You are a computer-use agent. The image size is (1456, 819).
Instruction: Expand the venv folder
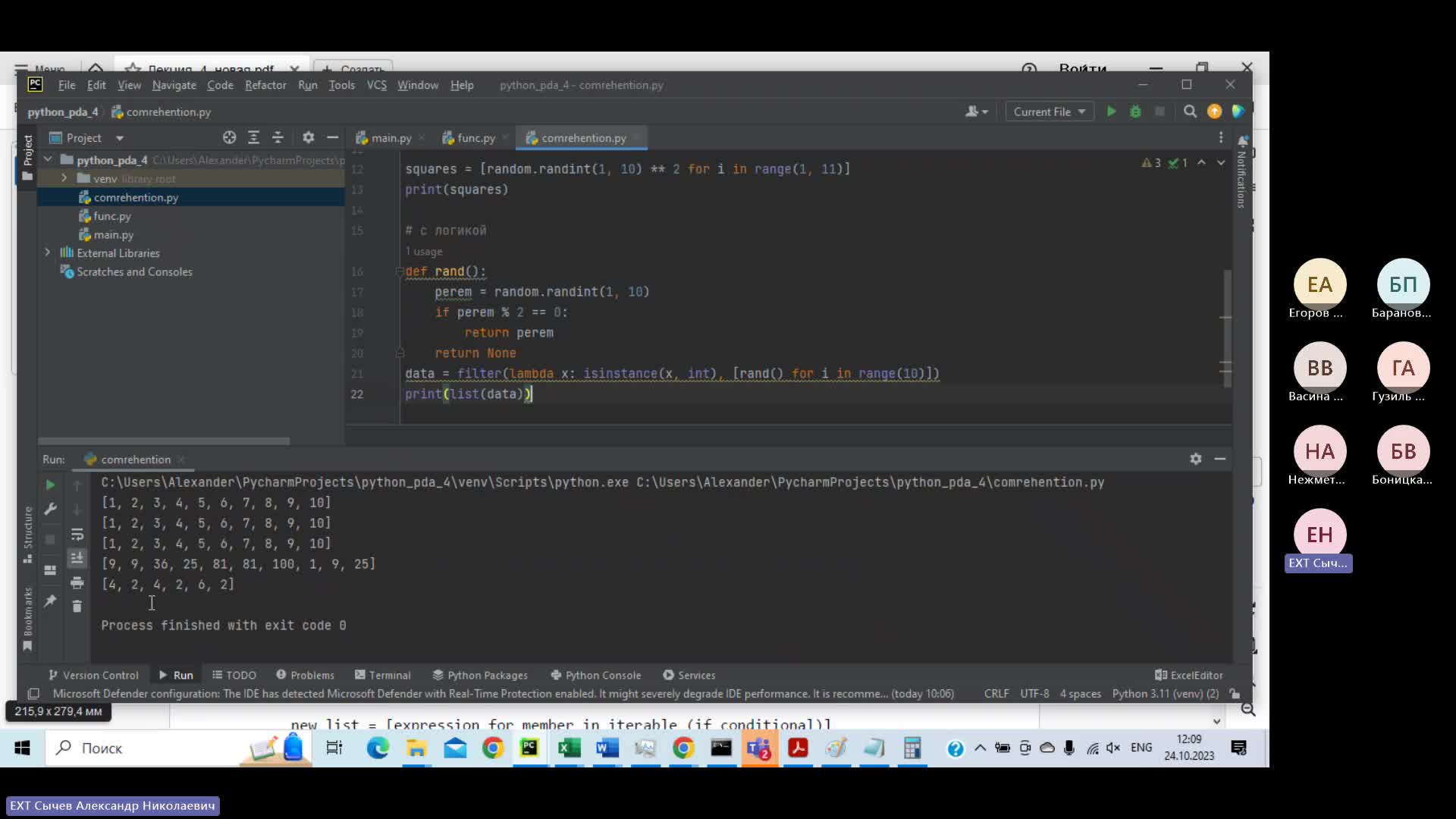pyautogui.click(x=64, y=178)
